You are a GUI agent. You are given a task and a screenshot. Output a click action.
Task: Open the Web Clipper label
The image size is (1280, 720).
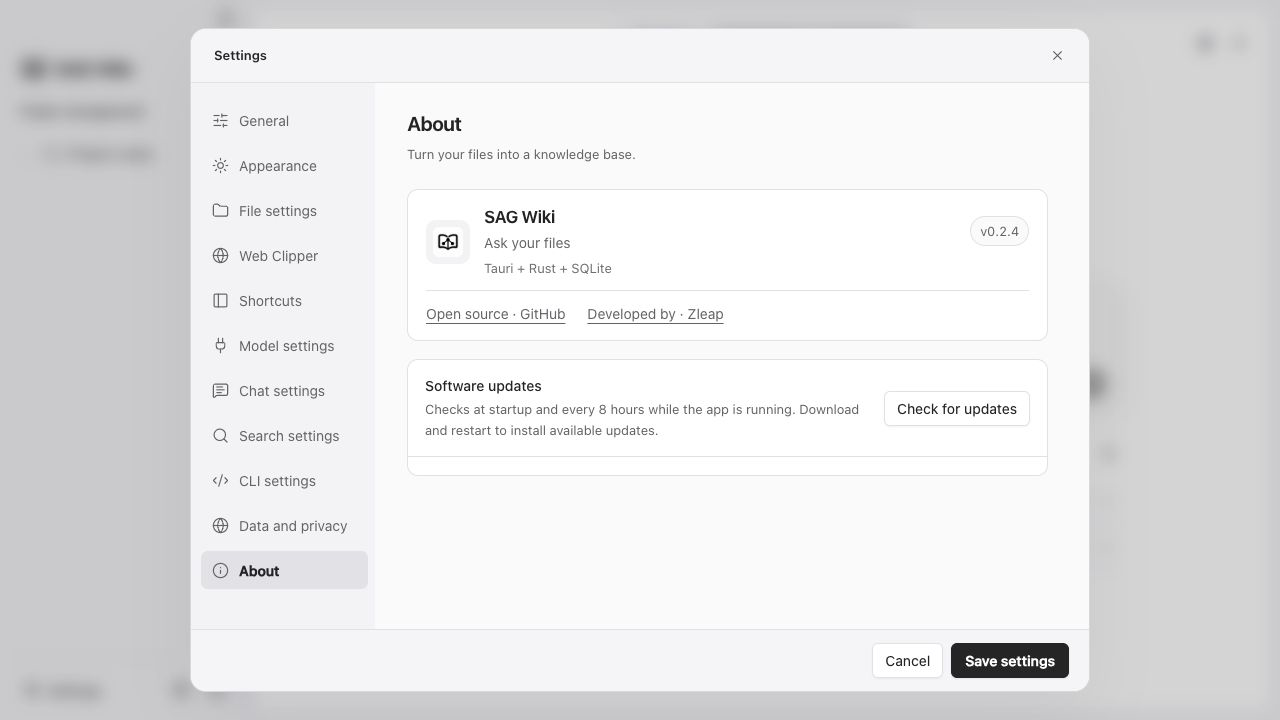278,256
